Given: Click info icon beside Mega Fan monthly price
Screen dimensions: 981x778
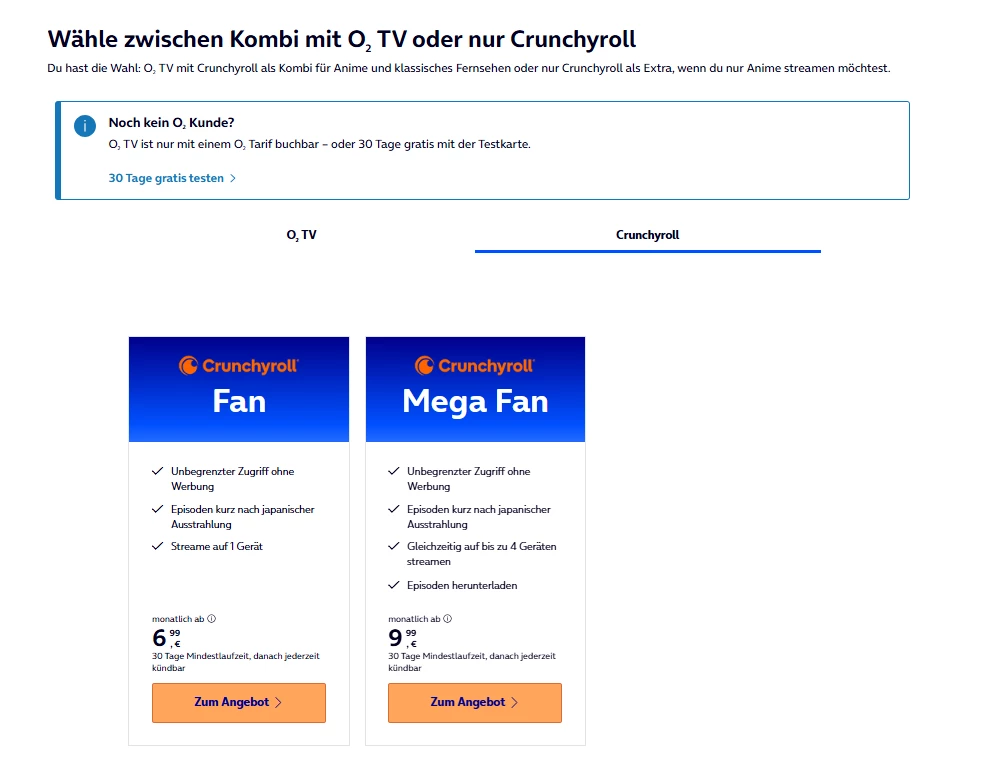Looking at the screenshot, I should tap(447, 619).
